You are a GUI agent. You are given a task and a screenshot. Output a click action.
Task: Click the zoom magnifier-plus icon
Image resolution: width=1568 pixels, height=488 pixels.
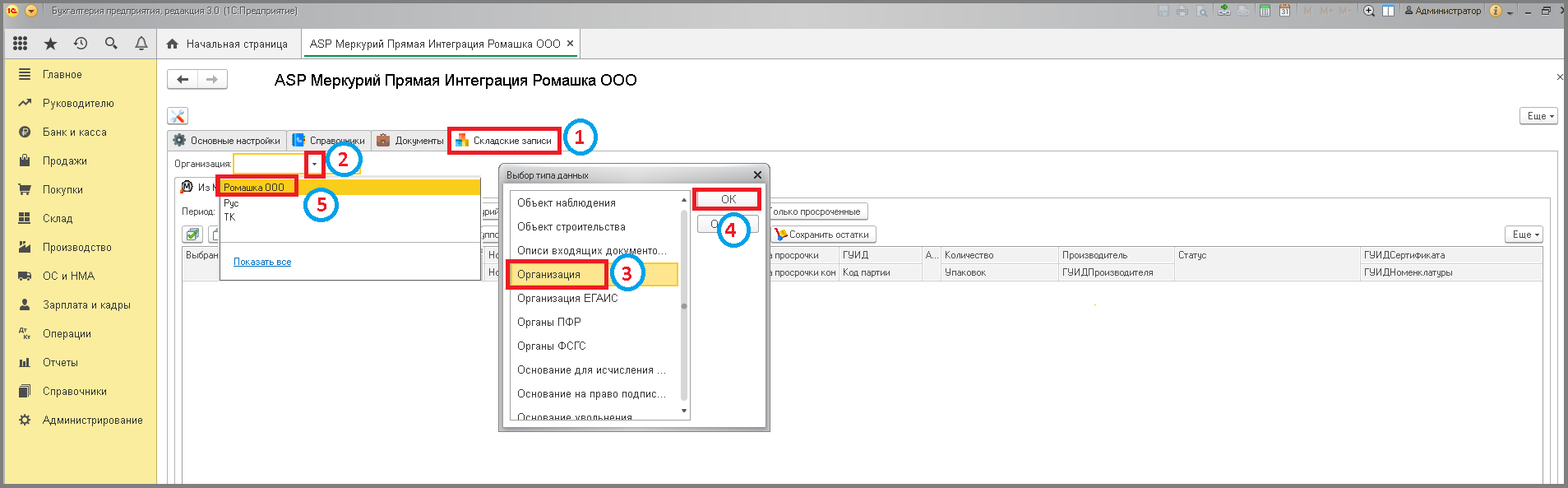pos(1369,11)
